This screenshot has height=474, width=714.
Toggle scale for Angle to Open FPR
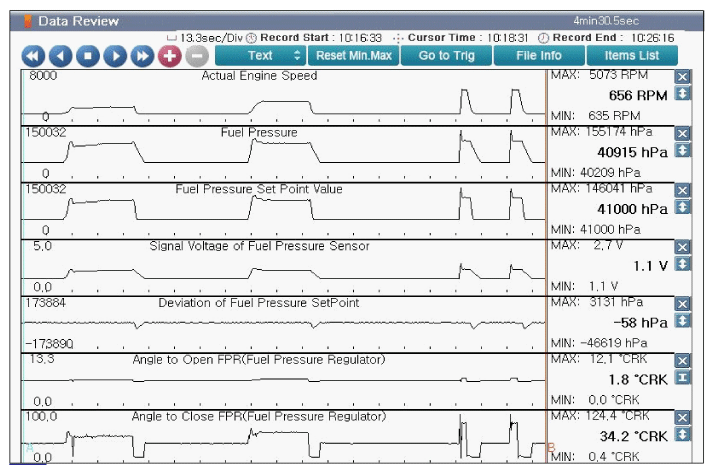pyautogui.click(x=683, y=378)
